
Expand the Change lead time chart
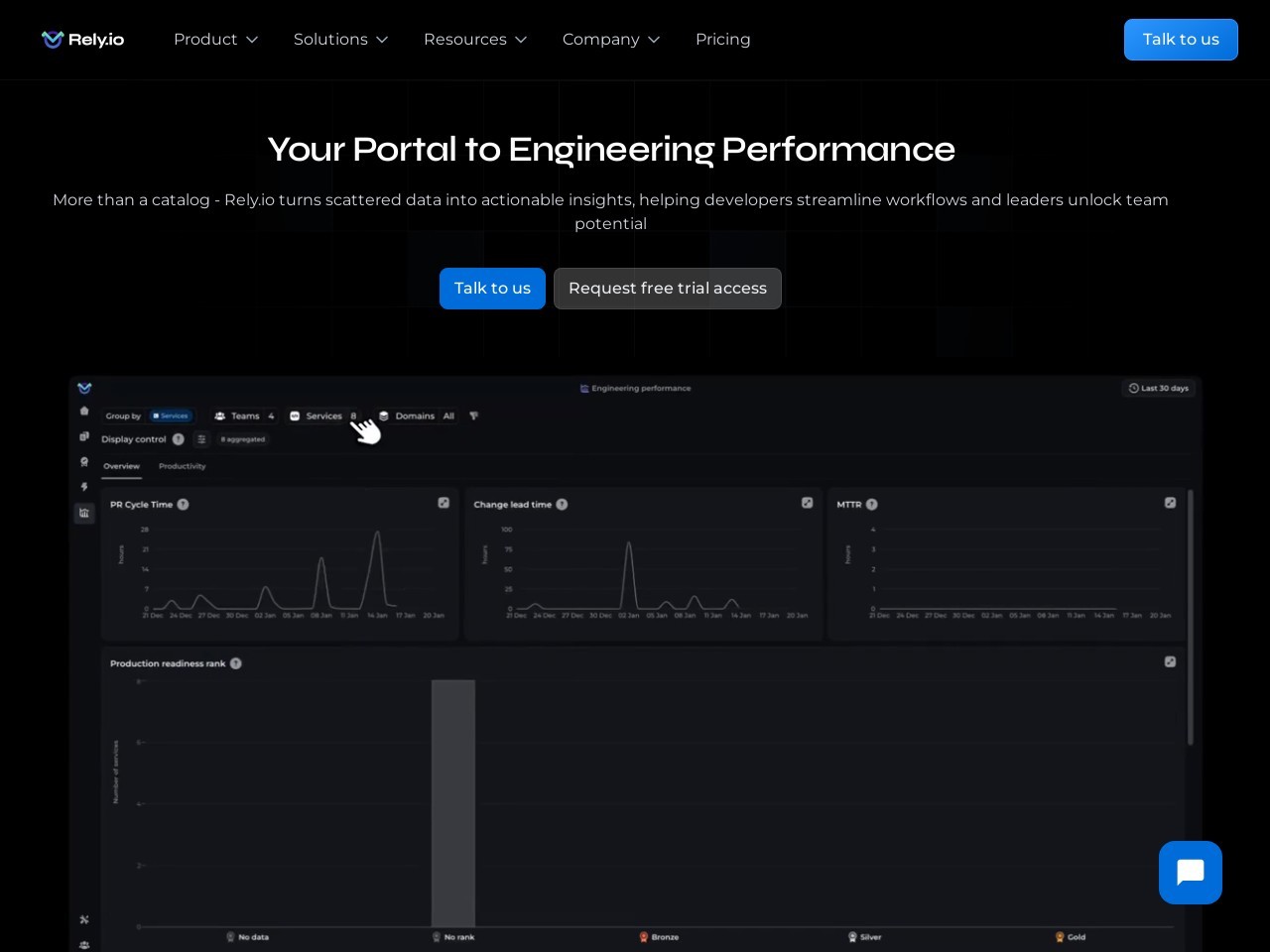[x=807, y=503]
